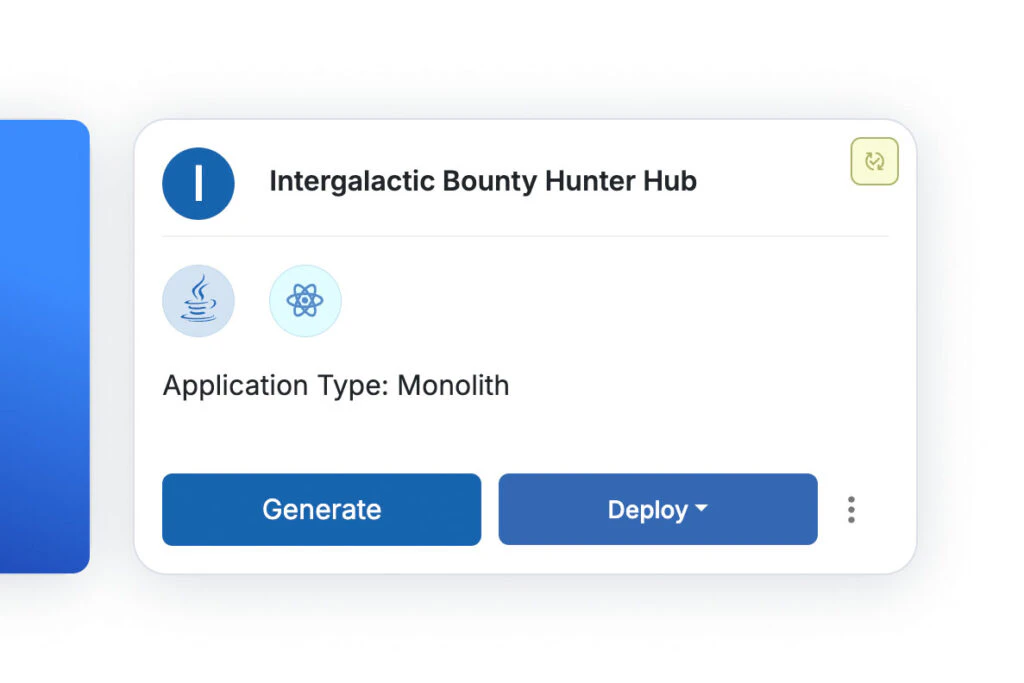Click the circular arrows in the sync badge
Image resolution: width=1024 pixels, height=683 pixels.
[x=873, y=161]
